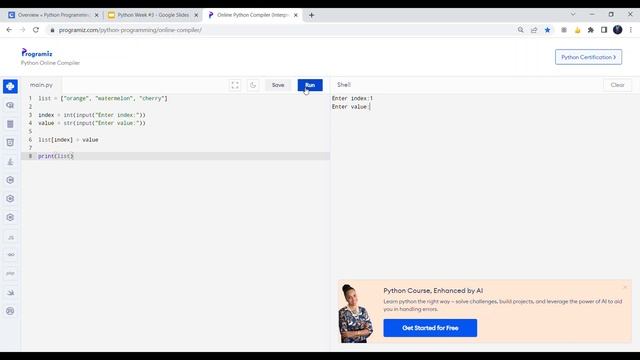Toggle dark mode with the moon icon
640x360 pixels.
coord(253,85)
